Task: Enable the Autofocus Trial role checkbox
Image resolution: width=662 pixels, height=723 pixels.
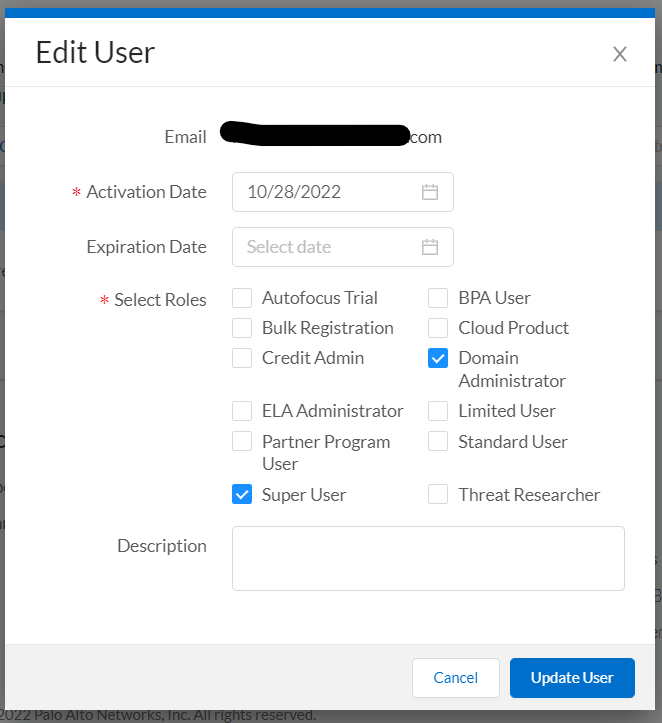Action: tap(242, 298)
